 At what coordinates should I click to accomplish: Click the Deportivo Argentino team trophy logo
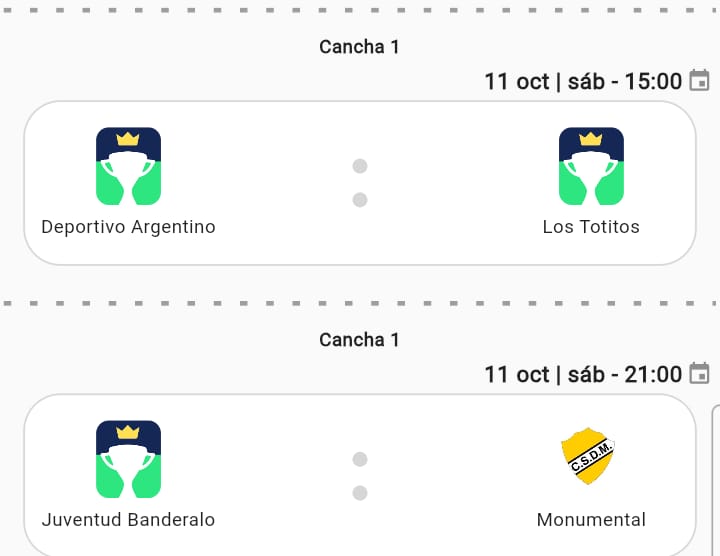[x=128, y=166]
